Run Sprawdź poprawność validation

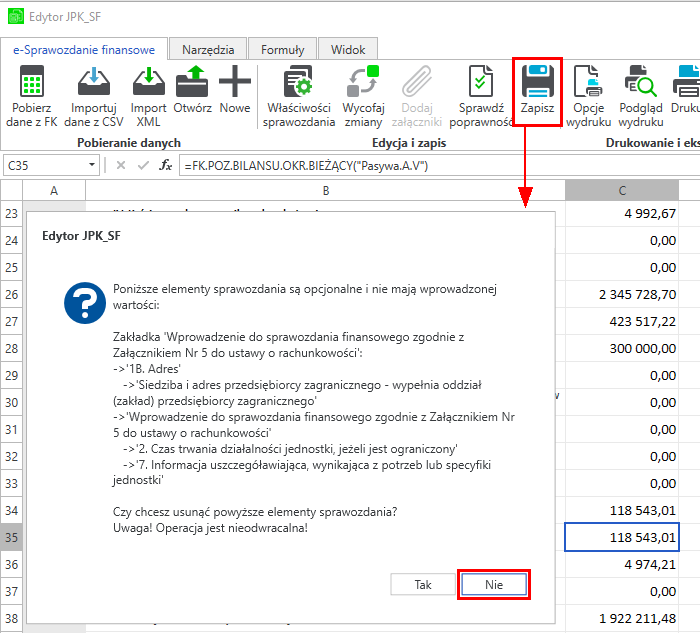pyautogui.click(x=483, y=83)
